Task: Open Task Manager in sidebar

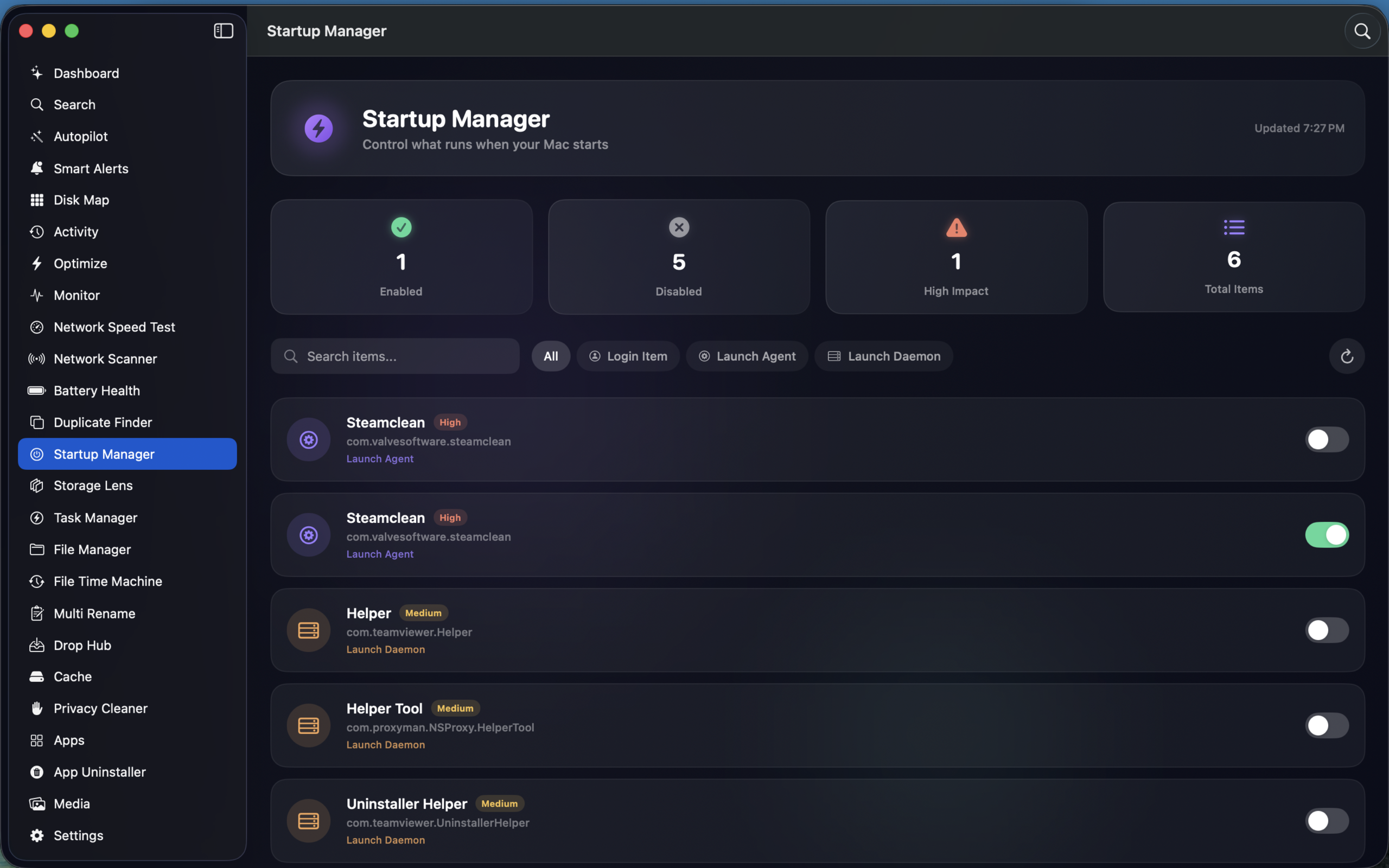Action: [x=127, y=518]
